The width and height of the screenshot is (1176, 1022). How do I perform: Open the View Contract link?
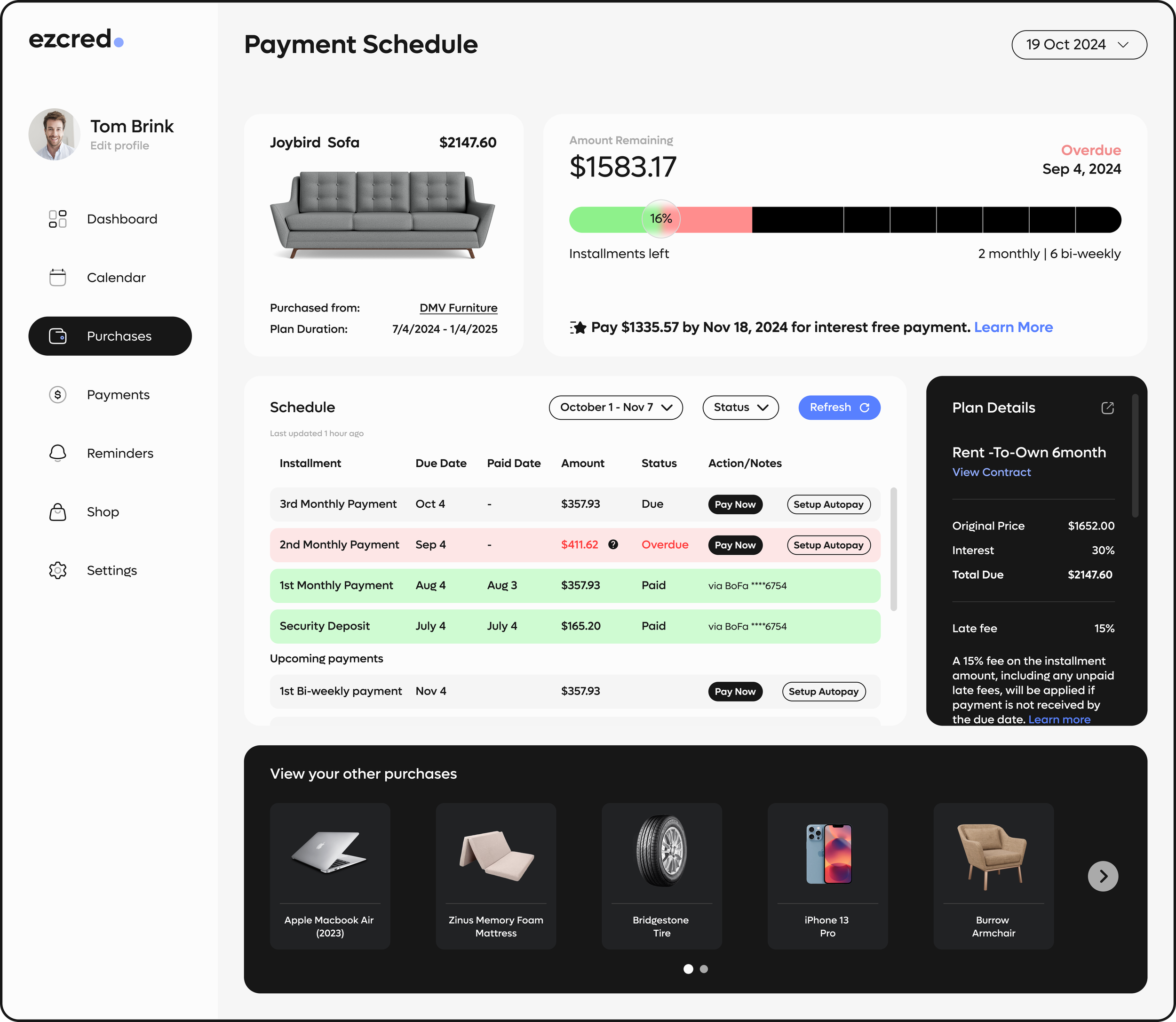coord(991,472)
